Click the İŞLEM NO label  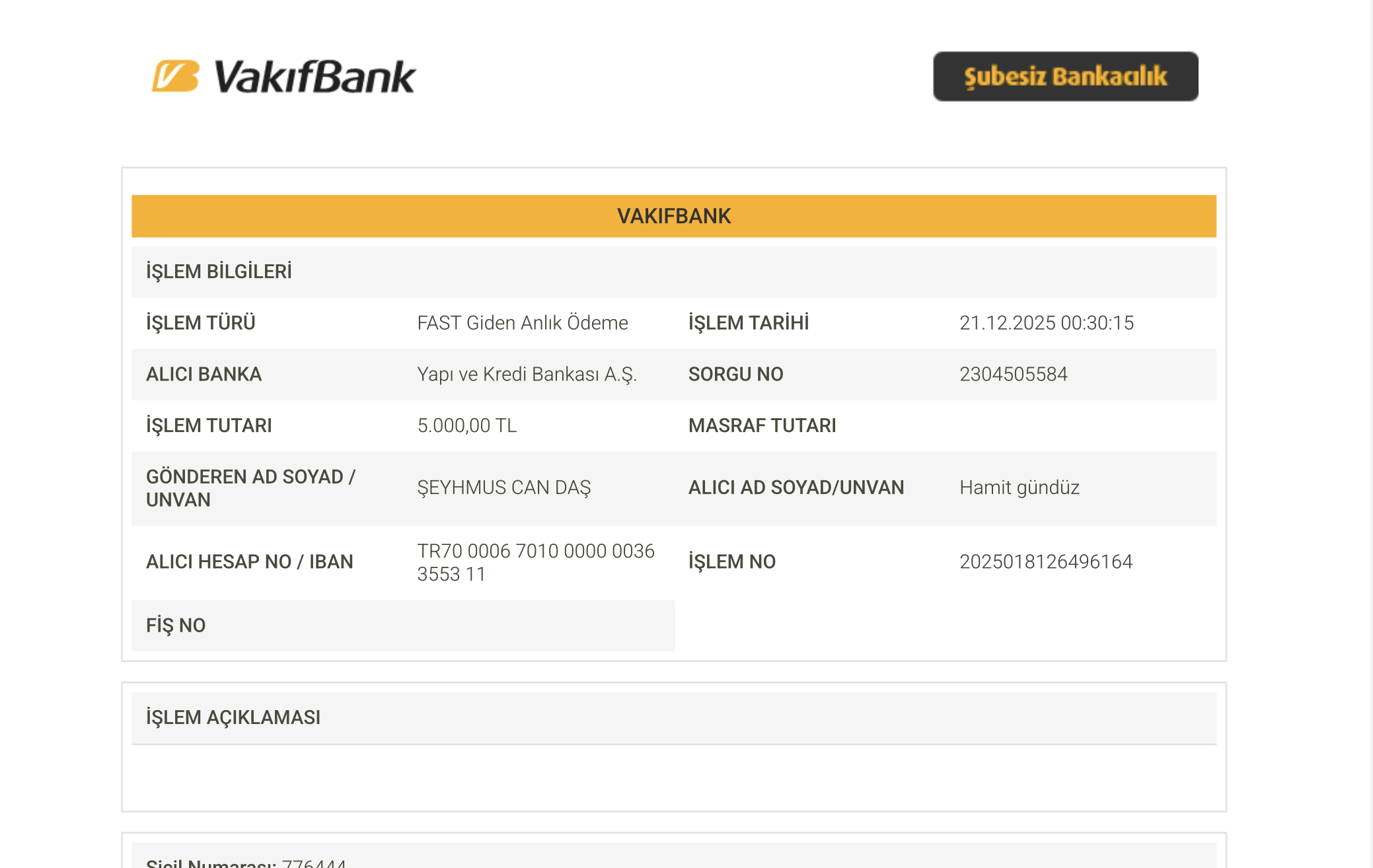point(732,562)
